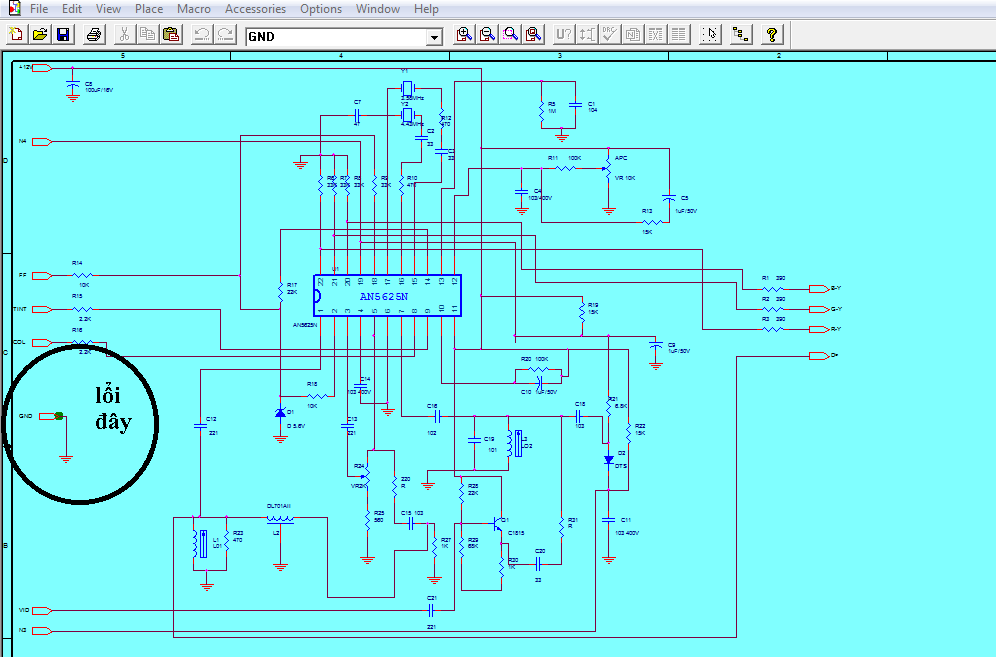Zoom out with the minus magnifier icon

[487, 35]
